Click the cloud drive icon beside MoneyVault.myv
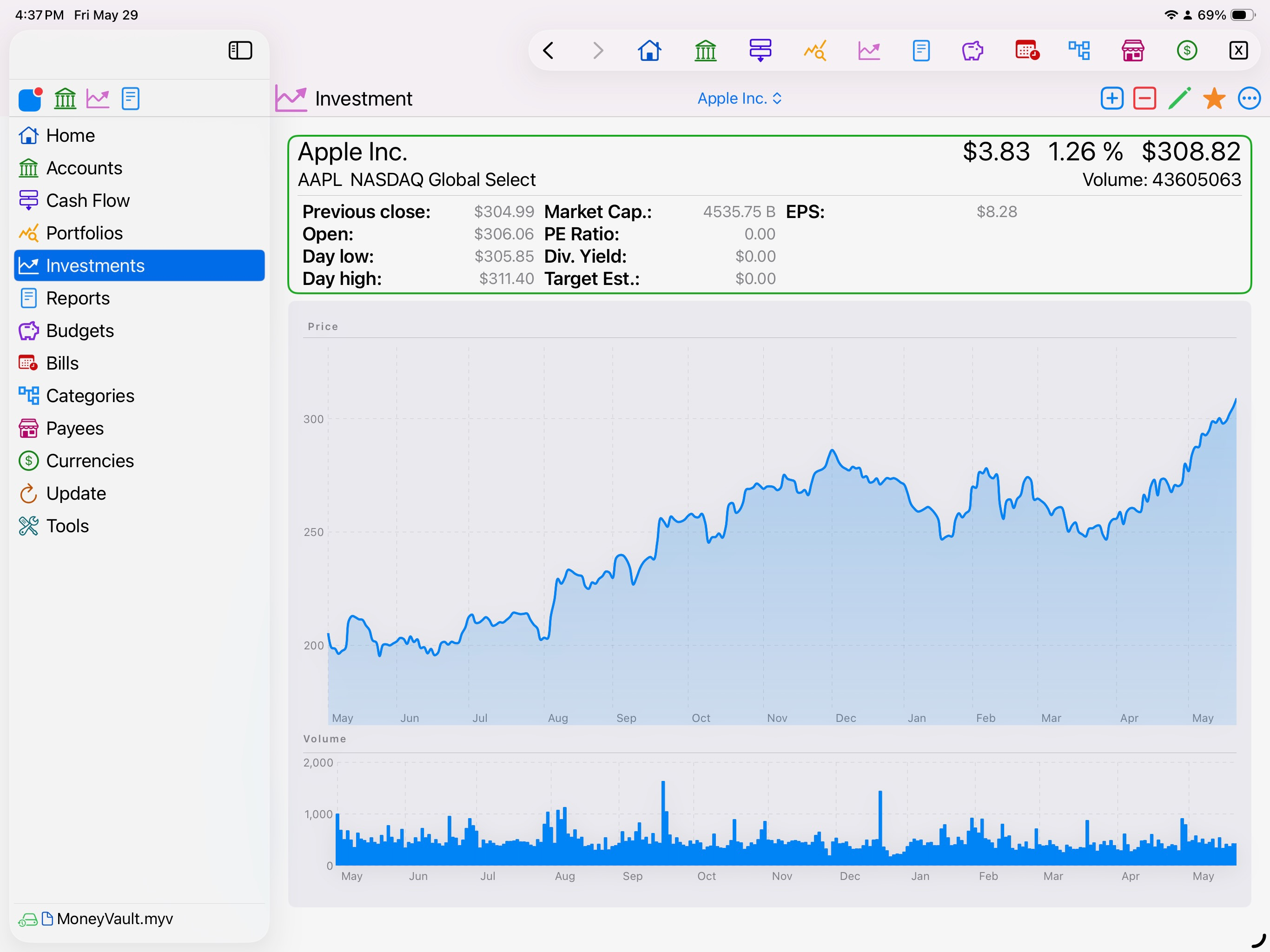The height and width of the screenshot is (952, 1270). [x=27, y=920]
